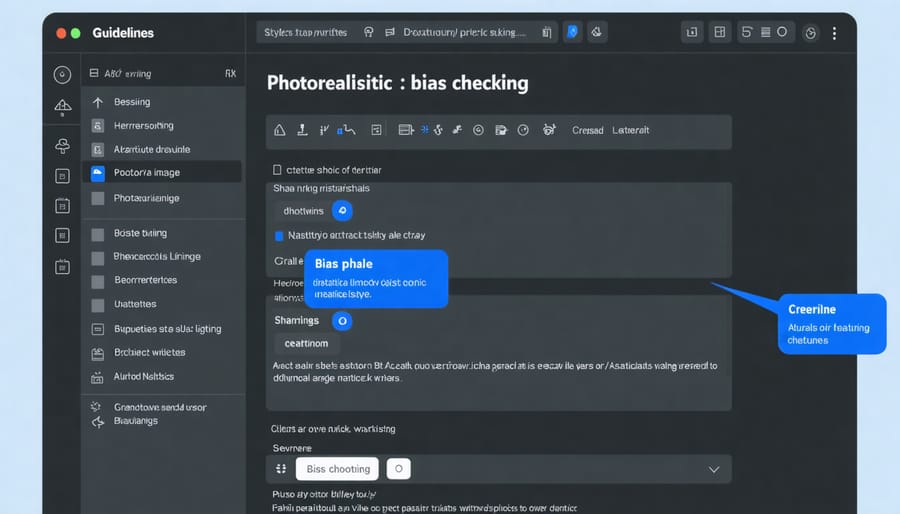
Task: Click Blaulaings entry at sidebar bottom
Action: tap(135, 420)
